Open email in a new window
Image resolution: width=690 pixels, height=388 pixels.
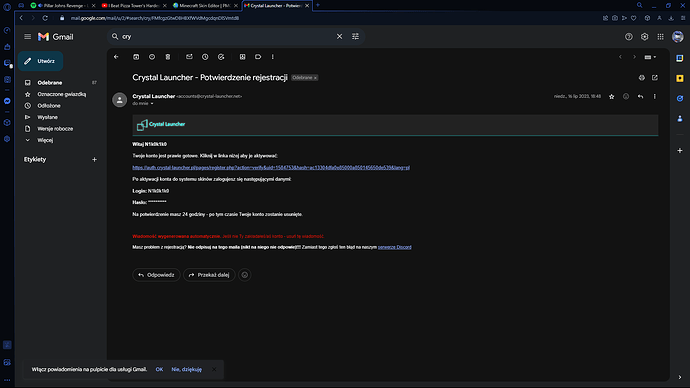click(x=655, y=77)
